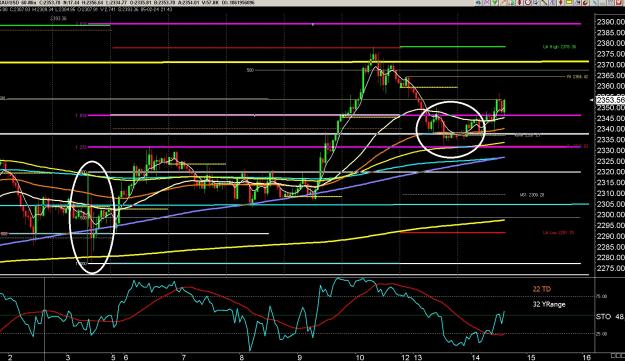Click the round clock-like toolbar icon
625x361 pixels.
[527, 2]
